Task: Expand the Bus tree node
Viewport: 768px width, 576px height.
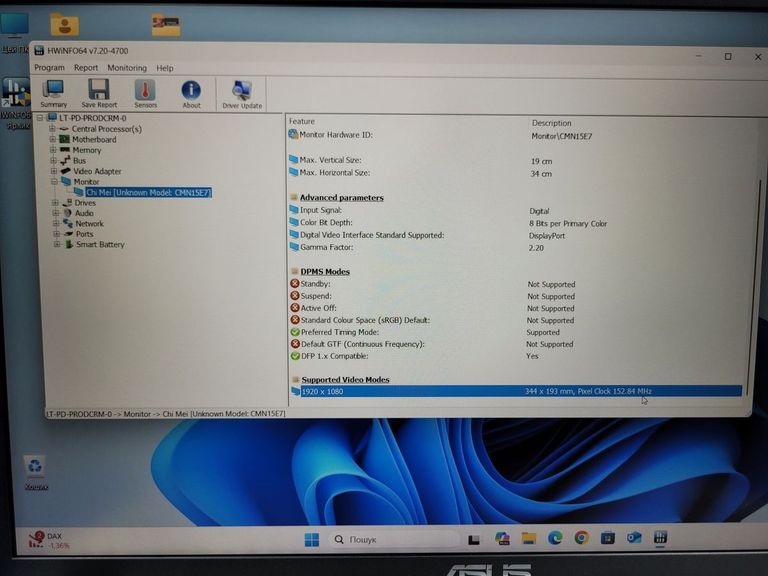Action: 53,160
